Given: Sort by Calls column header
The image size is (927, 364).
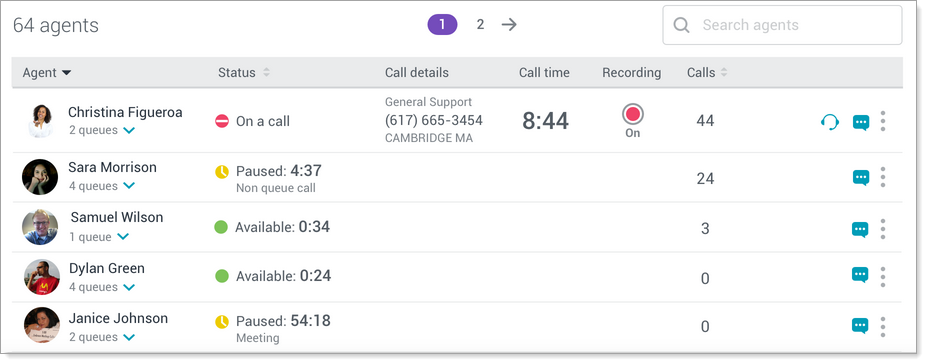Looking at the screenshot, I should 707,73.
